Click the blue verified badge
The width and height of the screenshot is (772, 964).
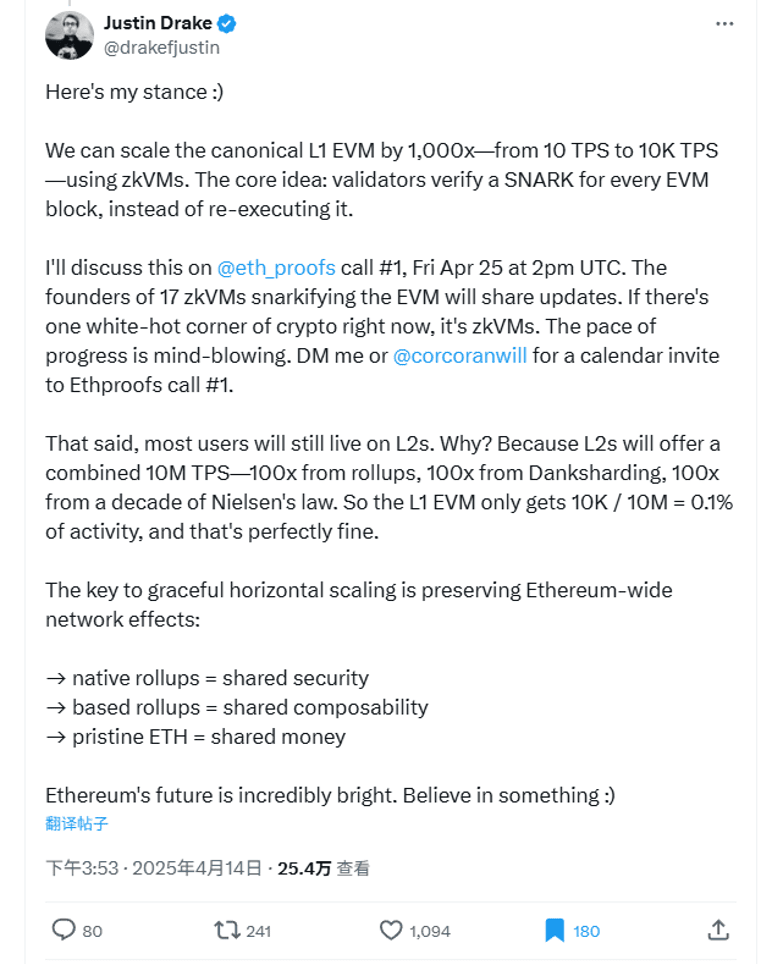click(227, 23)
